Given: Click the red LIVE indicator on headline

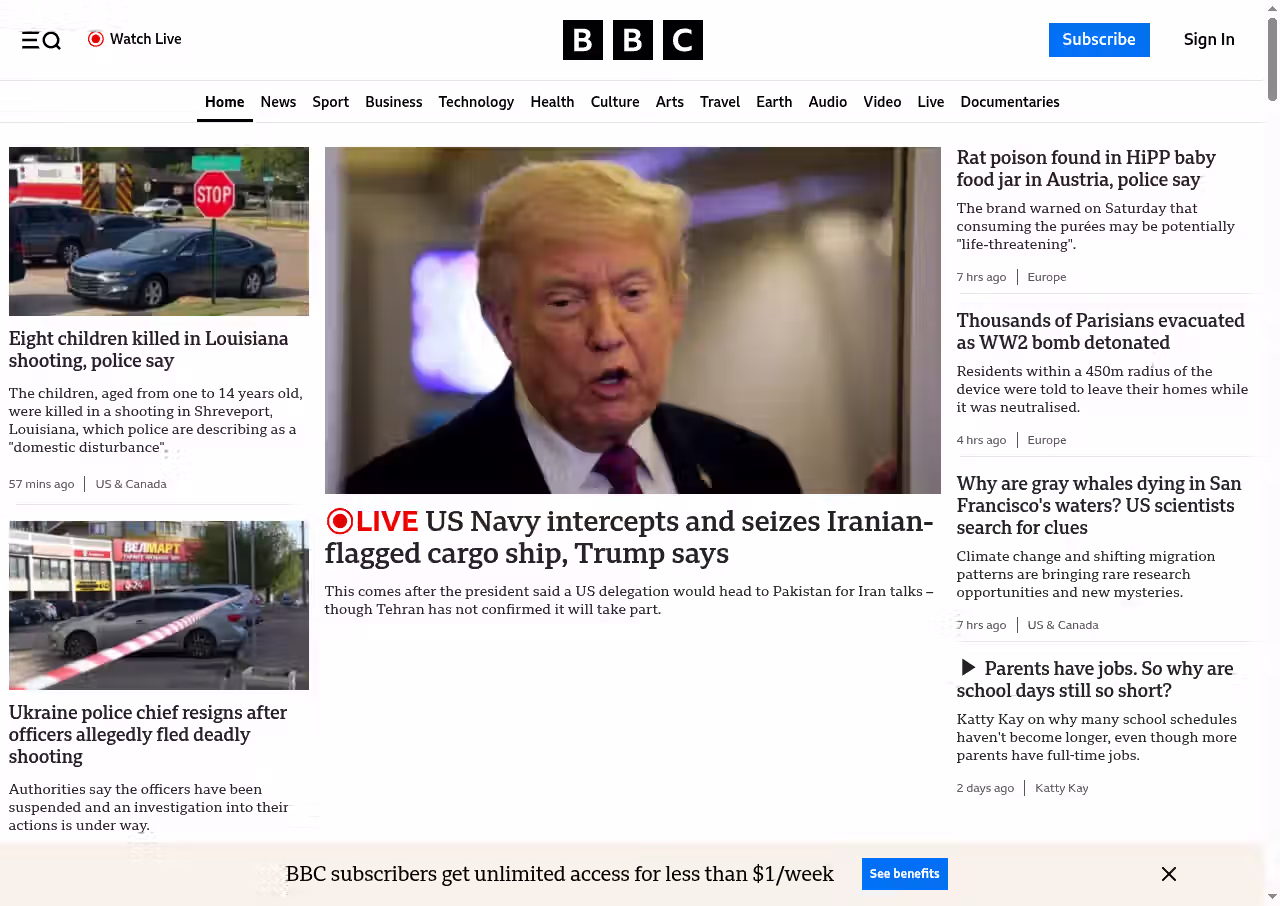Looking at the screenshot, I should pyautogui.click(x=372, y=521).
